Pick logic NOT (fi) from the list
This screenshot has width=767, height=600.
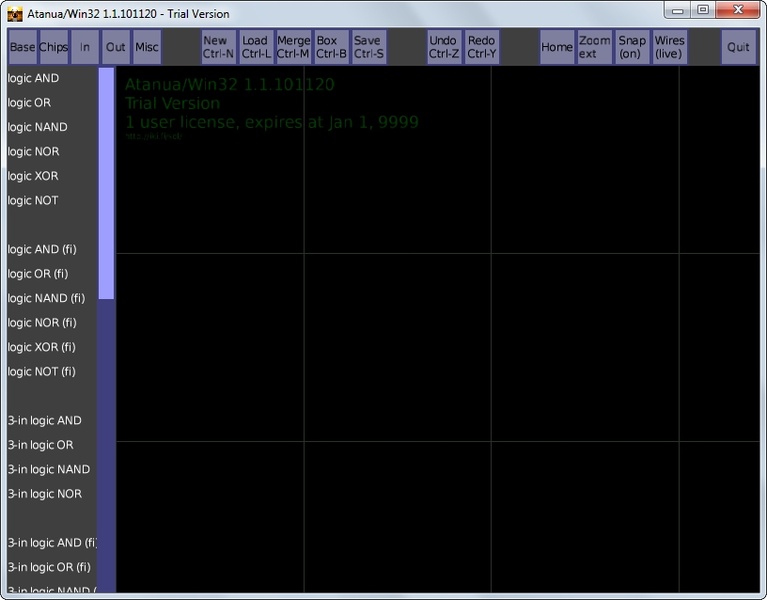(42, 372)
